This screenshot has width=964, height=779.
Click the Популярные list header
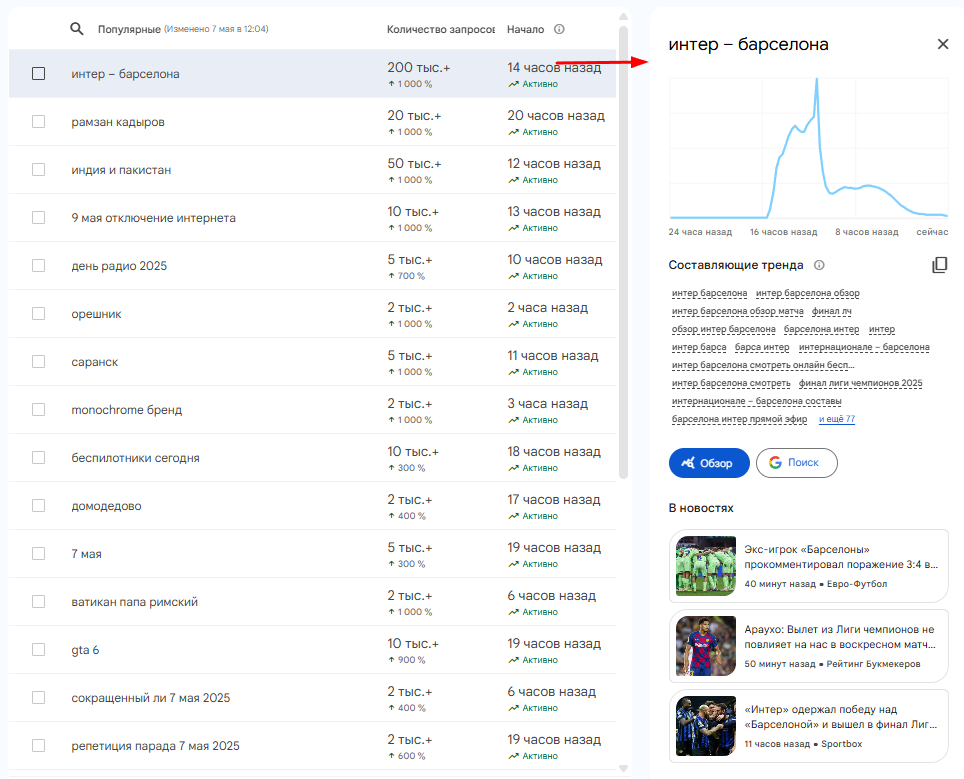point(129,30)
